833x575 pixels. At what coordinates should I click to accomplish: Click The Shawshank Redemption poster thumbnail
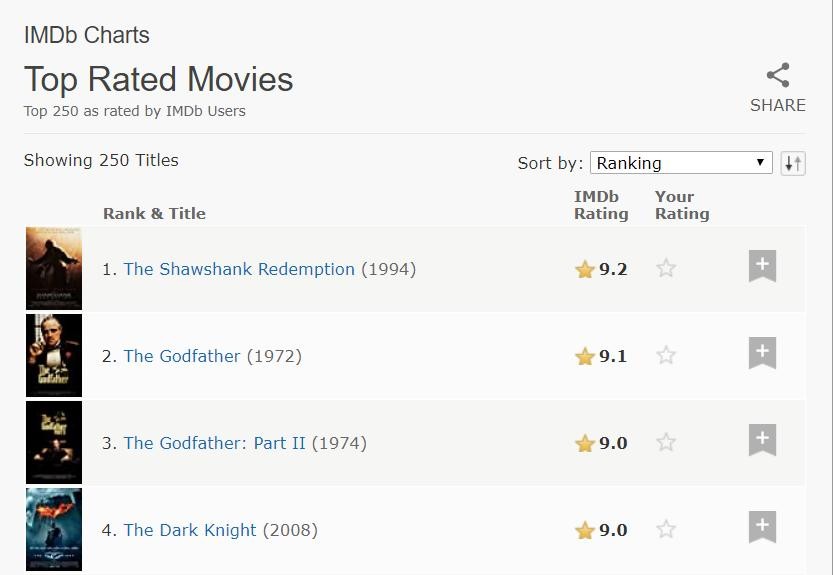(x=54, y=268)
